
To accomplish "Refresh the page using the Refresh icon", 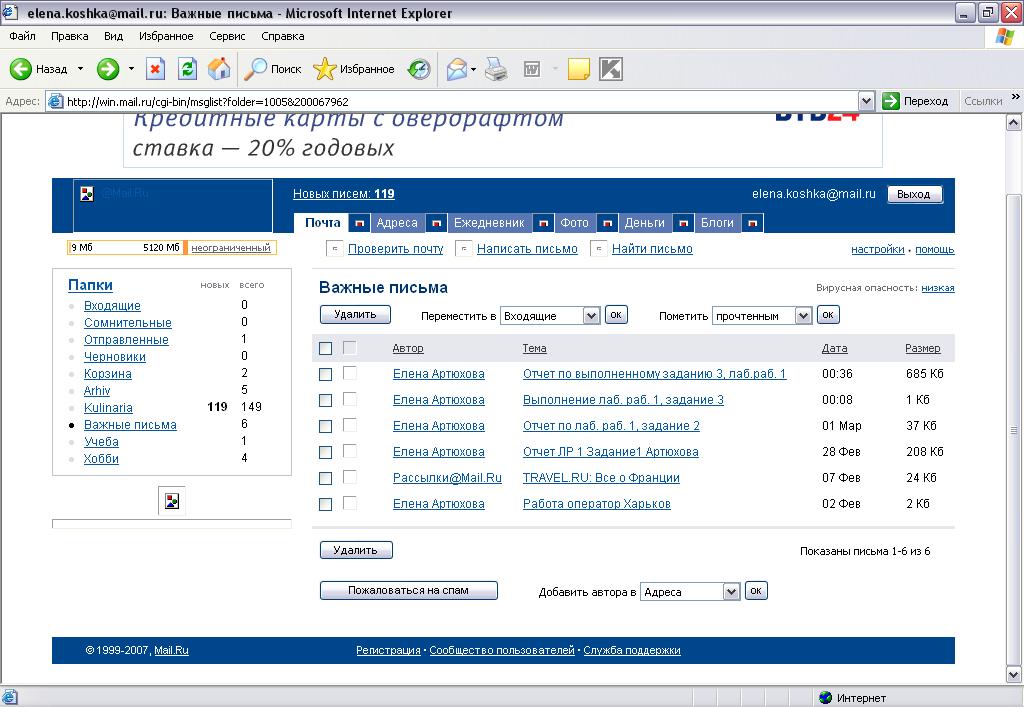I will [187, 69].
